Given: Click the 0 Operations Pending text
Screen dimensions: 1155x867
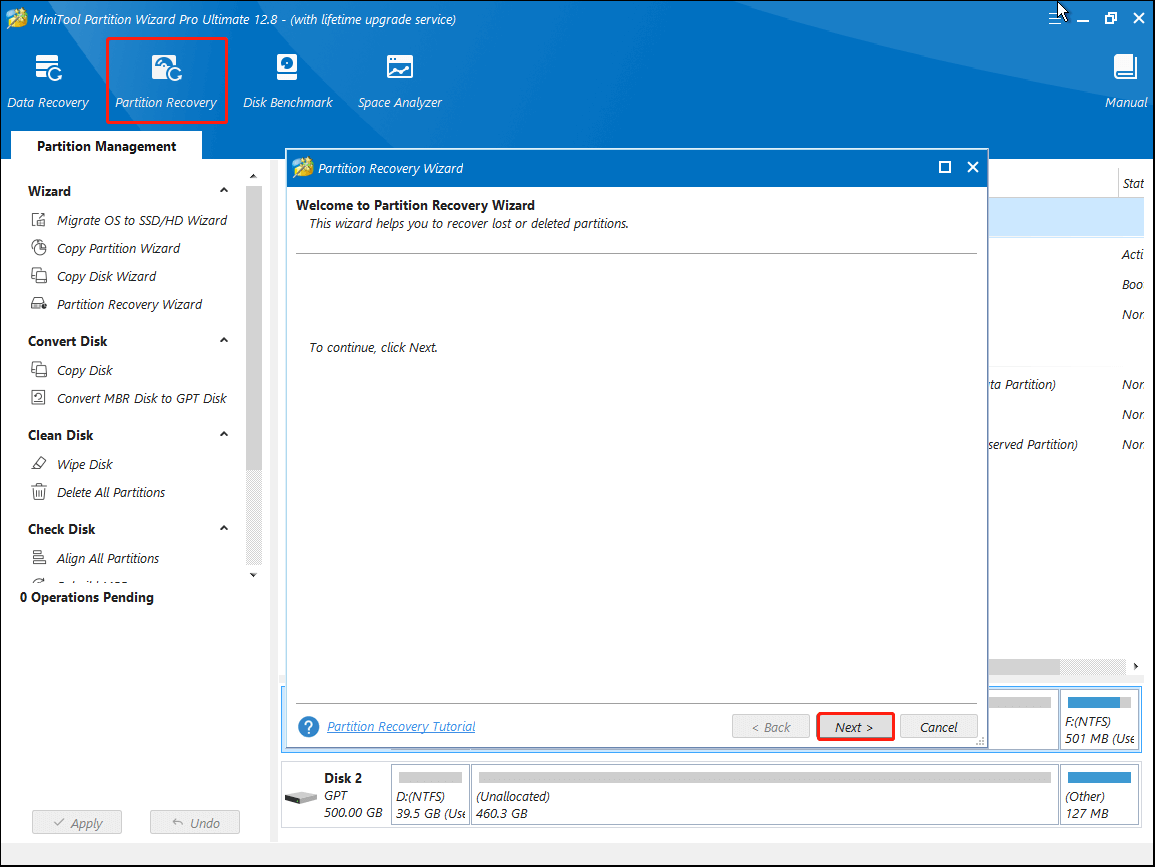Looking at the screenshot, I should click(87, 597).
